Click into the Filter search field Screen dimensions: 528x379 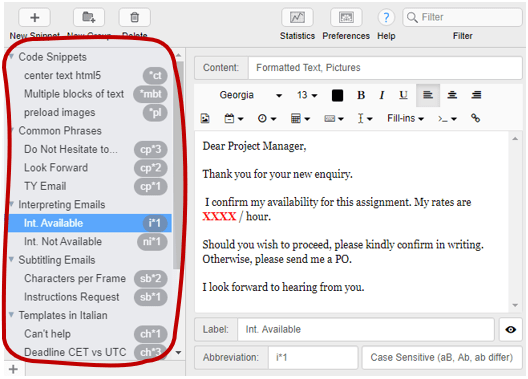462,17
